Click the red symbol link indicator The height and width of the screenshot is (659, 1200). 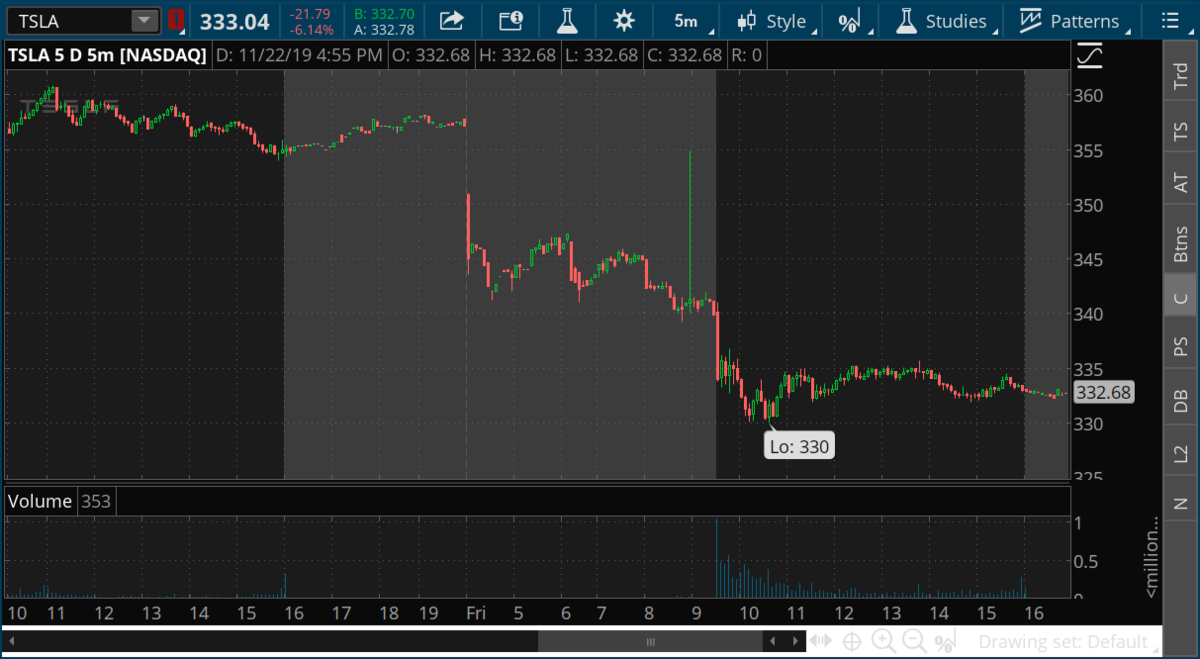(175, 20)
